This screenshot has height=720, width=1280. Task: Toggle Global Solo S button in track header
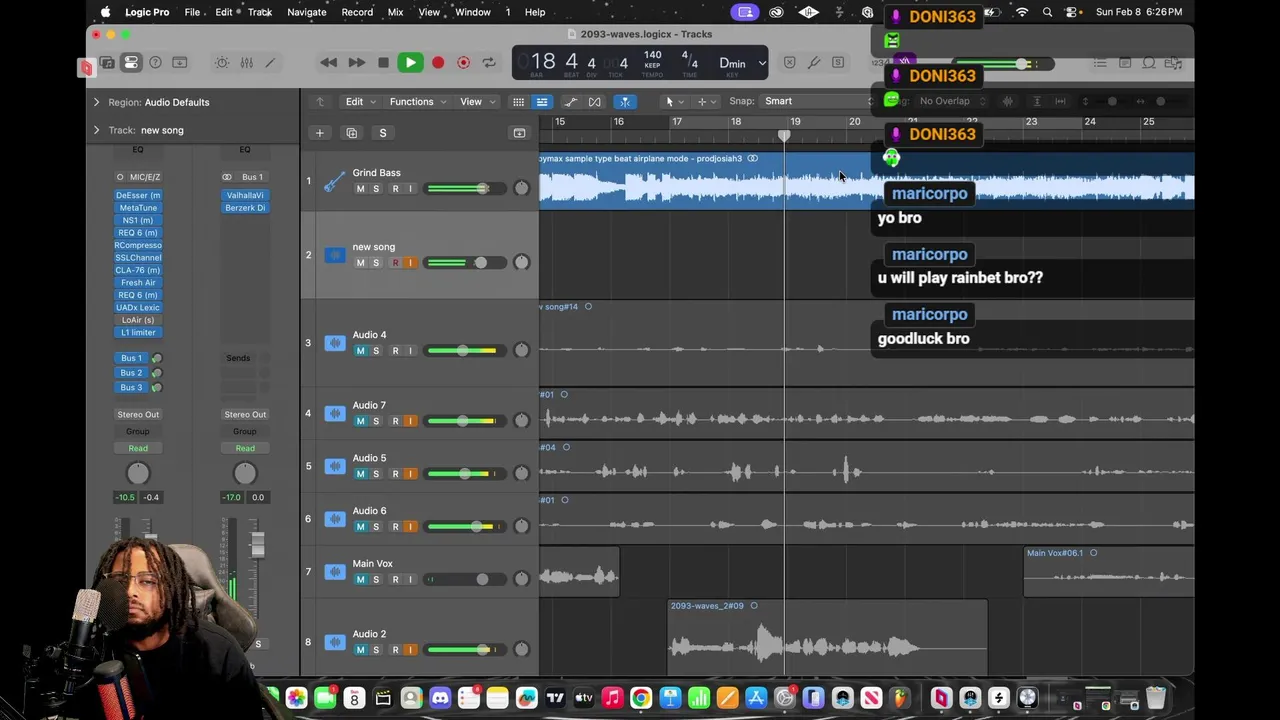(382, 133)
